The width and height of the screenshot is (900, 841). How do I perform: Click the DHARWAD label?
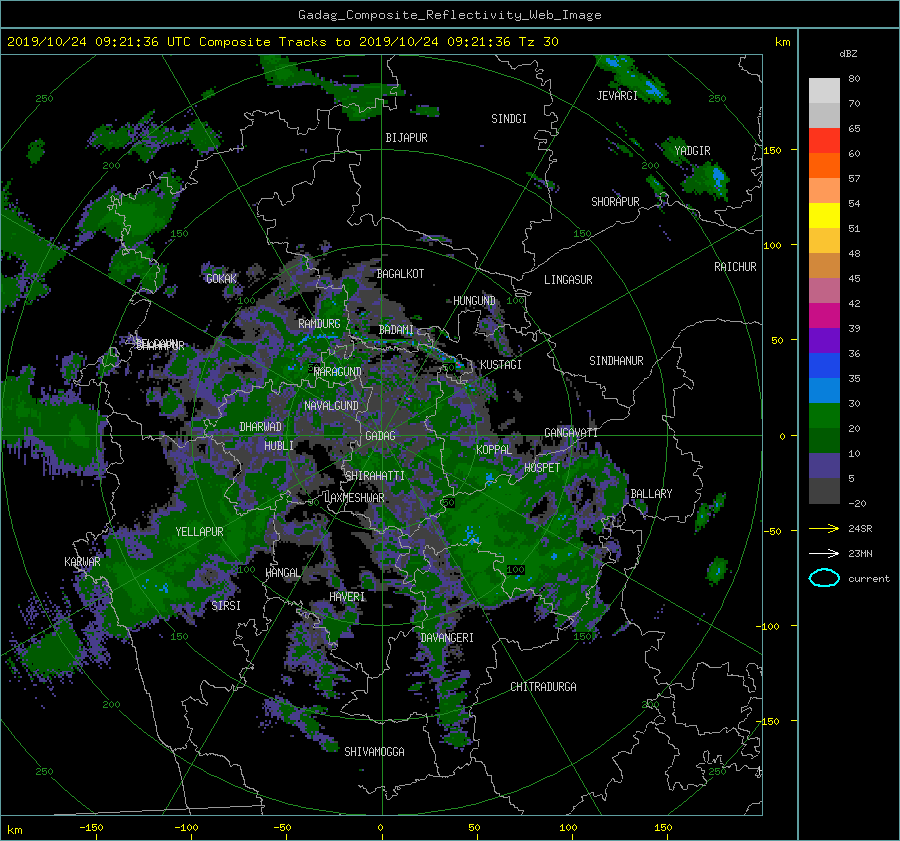click(x=261, y=427)
